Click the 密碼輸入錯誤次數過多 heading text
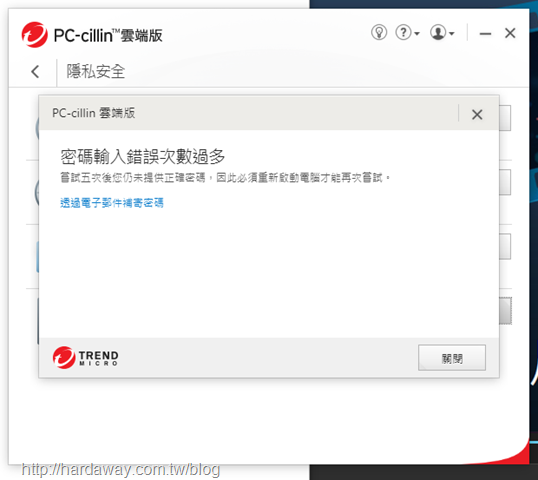Image resolution: width=538 pixels, height=480 pixels. [143, 157]
